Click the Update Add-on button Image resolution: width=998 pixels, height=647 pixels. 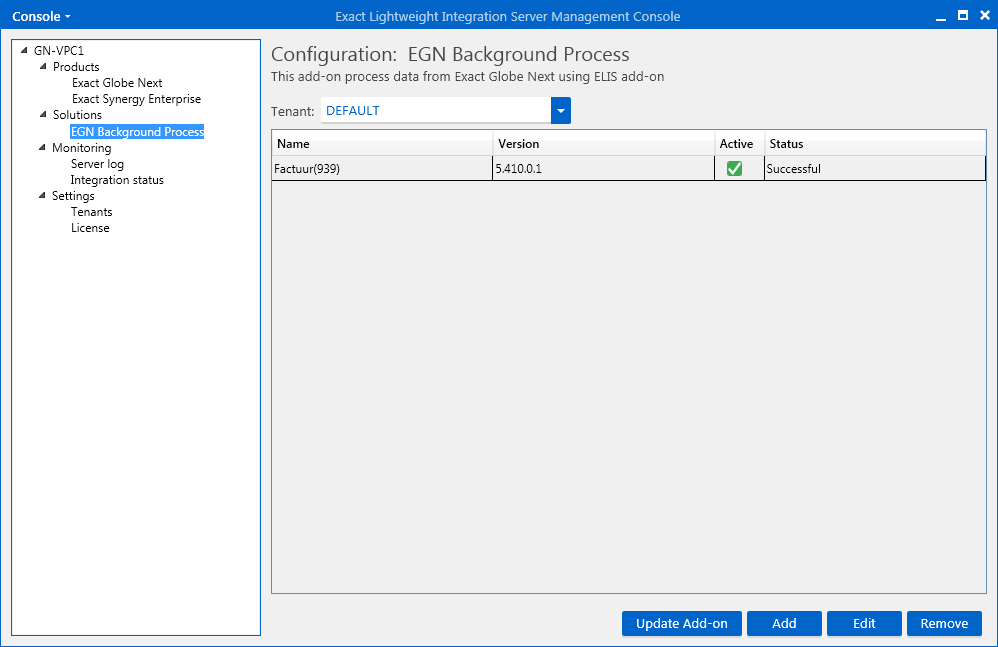coord(682,623)
